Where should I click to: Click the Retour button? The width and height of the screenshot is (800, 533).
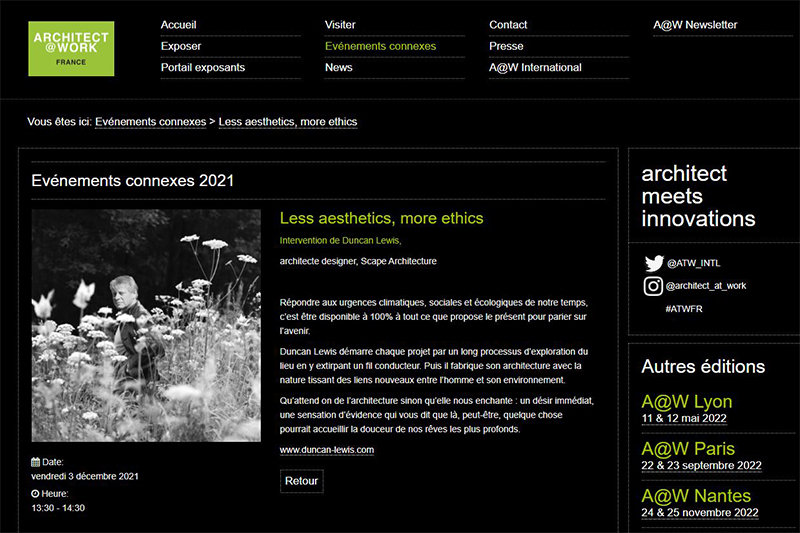click(x=302, y=481)
